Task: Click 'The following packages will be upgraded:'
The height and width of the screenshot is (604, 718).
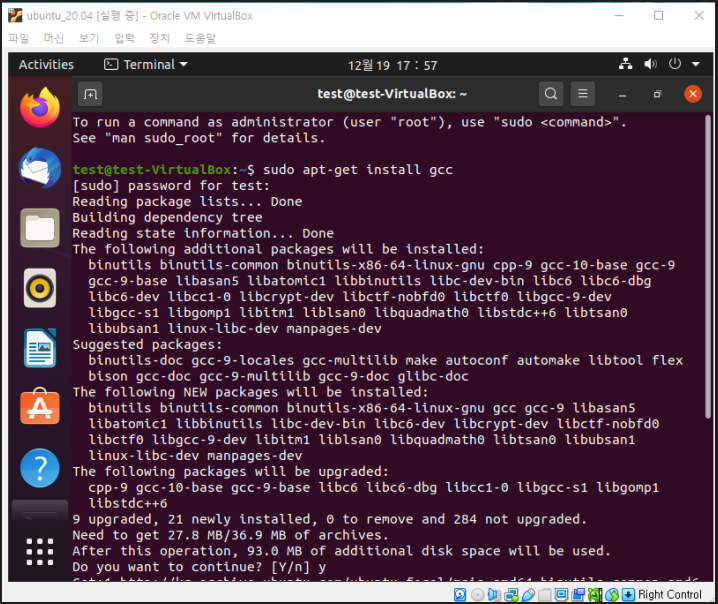Action: click(x=230, y=472)
